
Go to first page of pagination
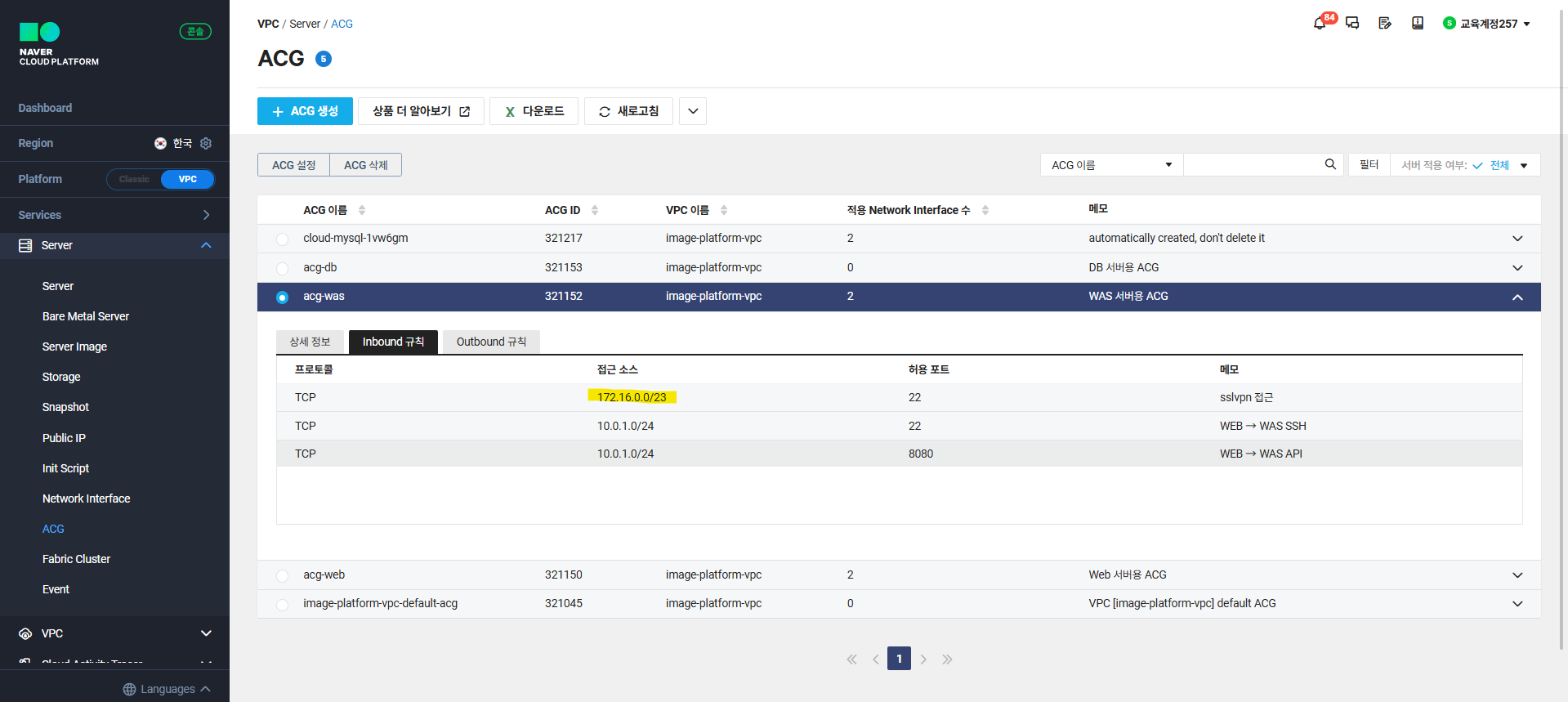point(852,660)
